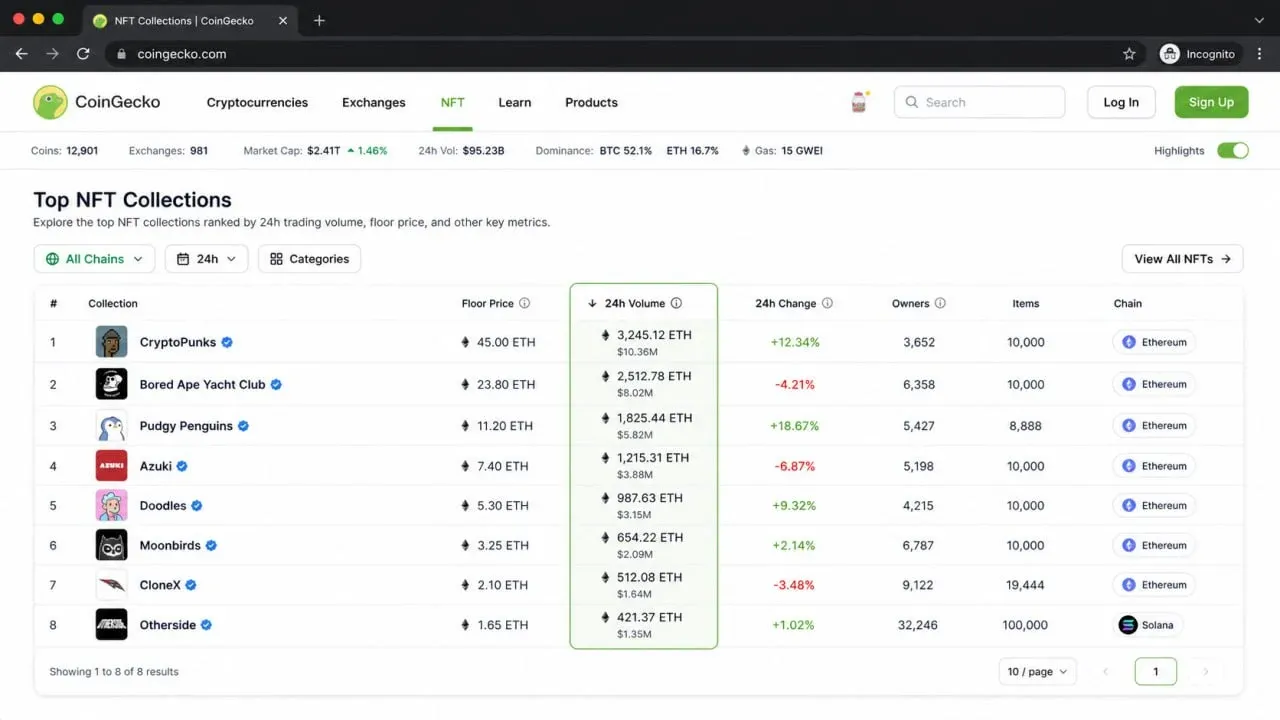Click the CoinGecko gecko logo
Image resolution: width=1280 pixels, height=720 pixels.
50,102
